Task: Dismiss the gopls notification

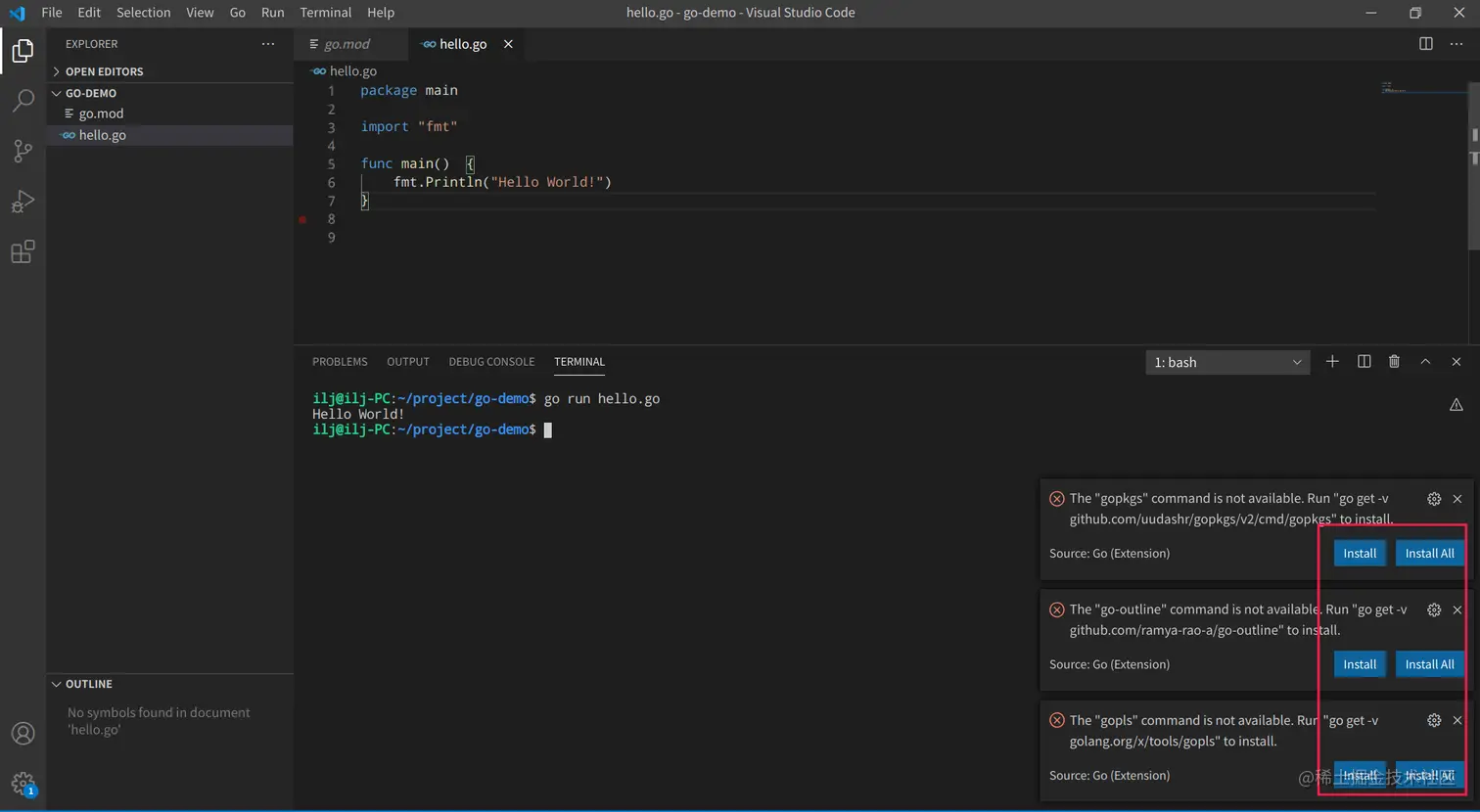Action: (1457, 720)
